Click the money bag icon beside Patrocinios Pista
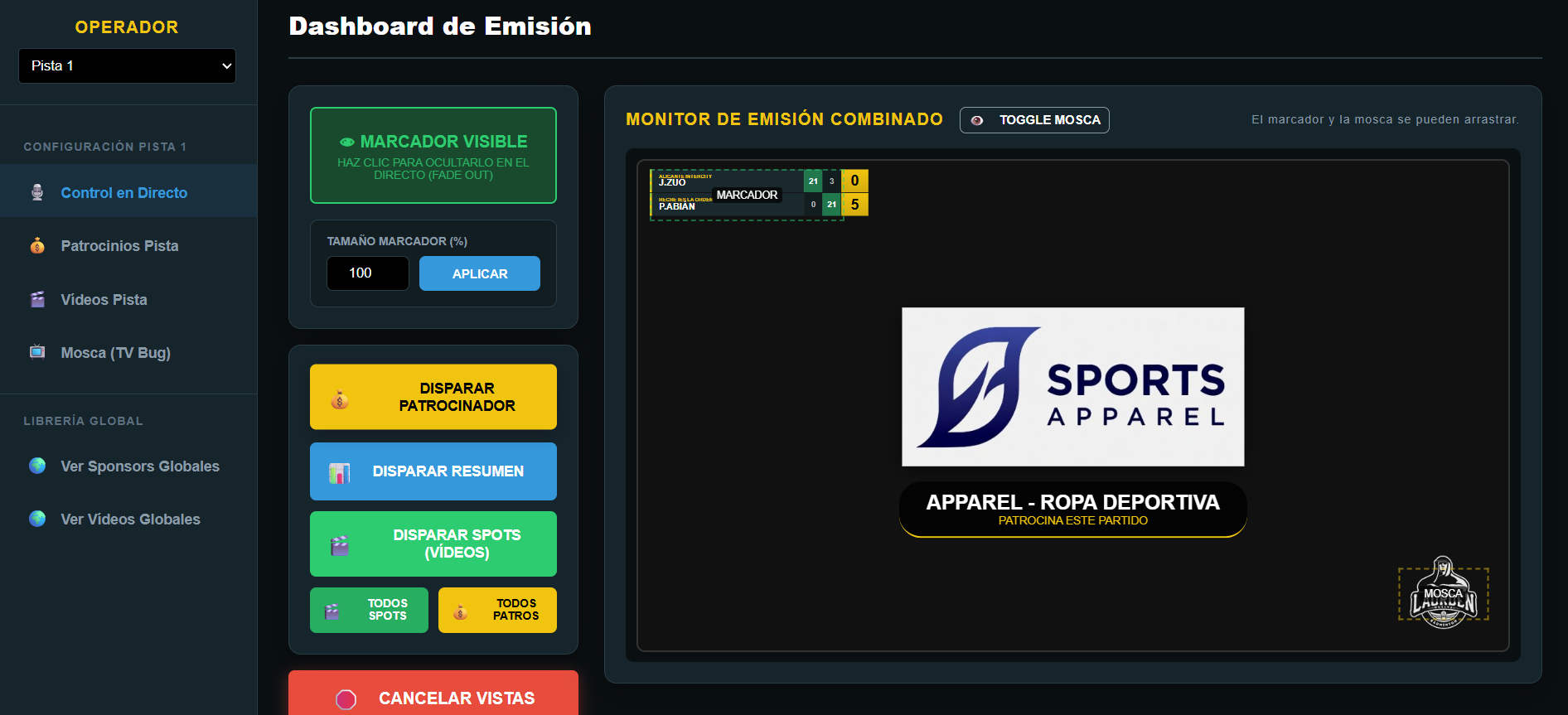Screen dimensions: 1568x715 (x=37, y=245)
